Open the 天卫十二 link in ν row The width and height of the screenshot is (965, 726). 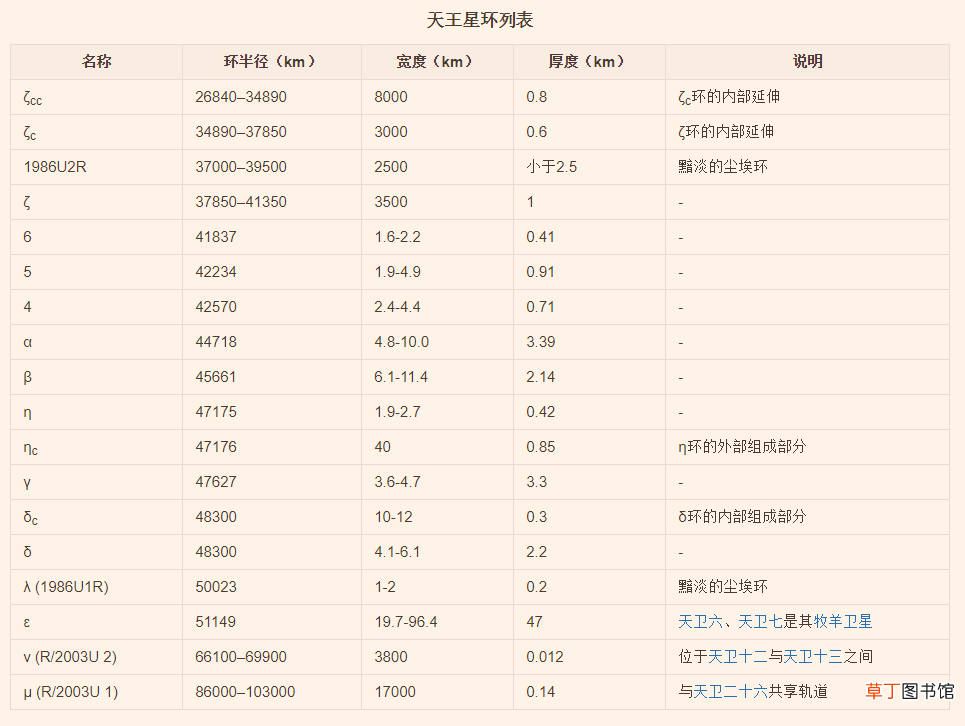click(x=738, y=656)
